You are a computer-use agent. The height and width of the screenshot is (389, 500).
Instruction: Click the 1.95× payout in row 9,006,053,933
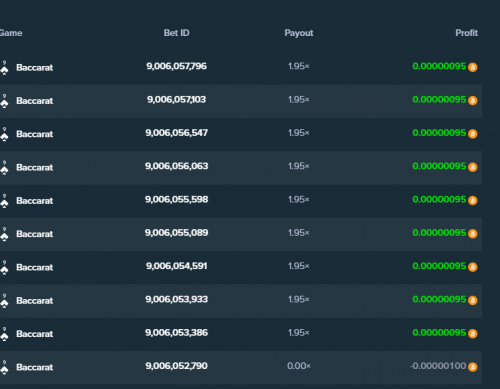point(299,300)
